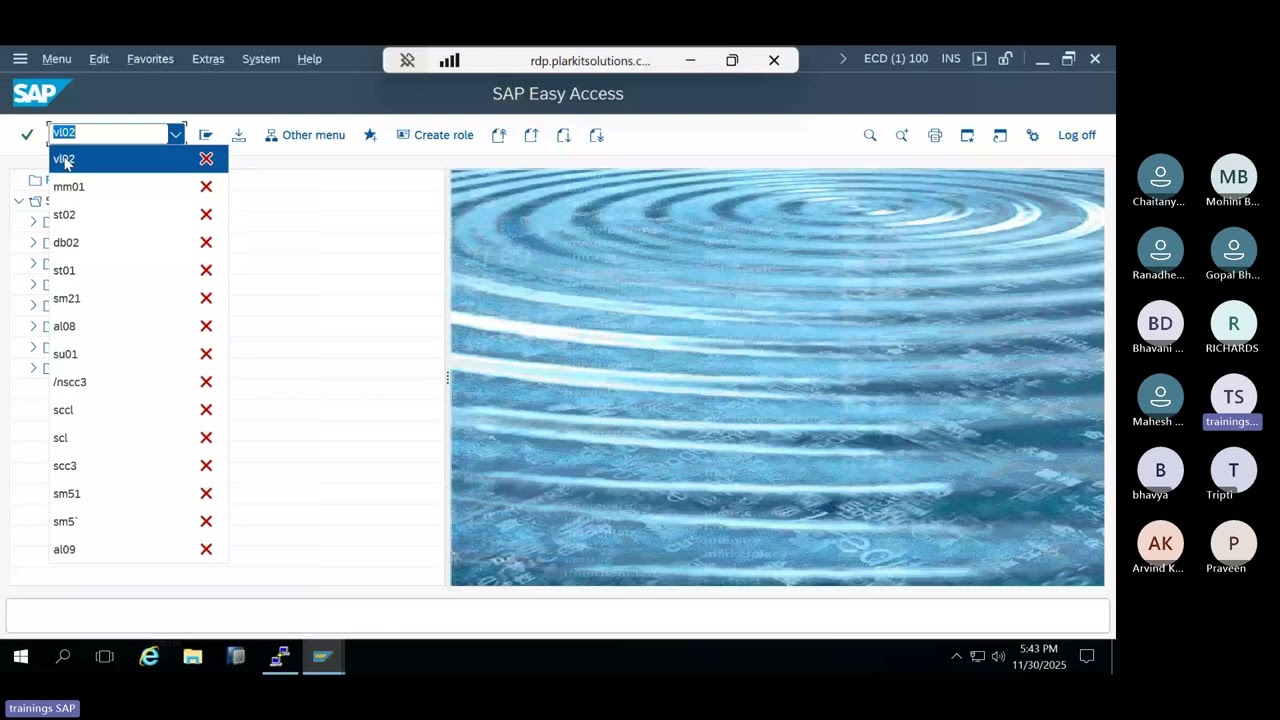The width and height of the screenshot is (1280, 720).
Task: Open the Customize Layout gear icon
Action: click(x=1033, y=135)
